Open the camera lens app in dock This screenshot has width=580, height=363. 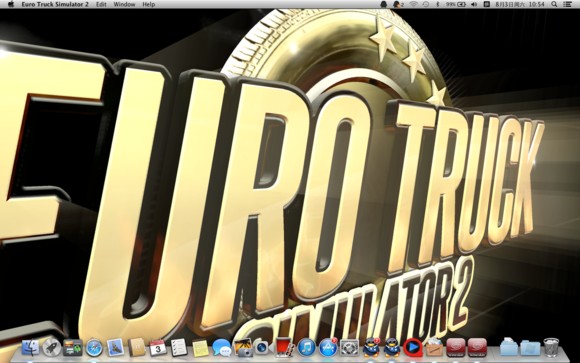pos(263,348)
